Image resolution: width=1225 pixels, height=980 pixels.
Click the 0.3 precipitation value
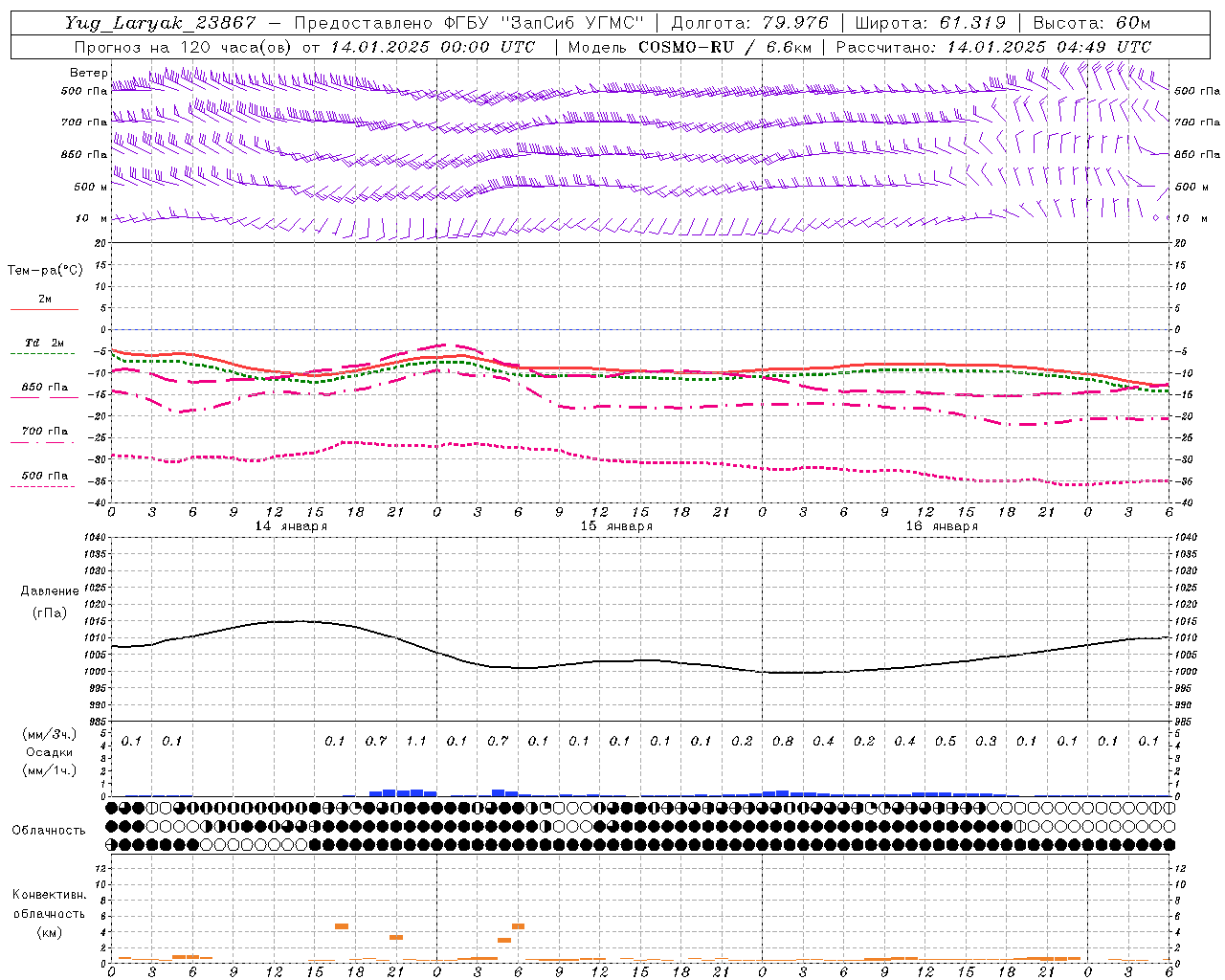(x=986, y=742)
